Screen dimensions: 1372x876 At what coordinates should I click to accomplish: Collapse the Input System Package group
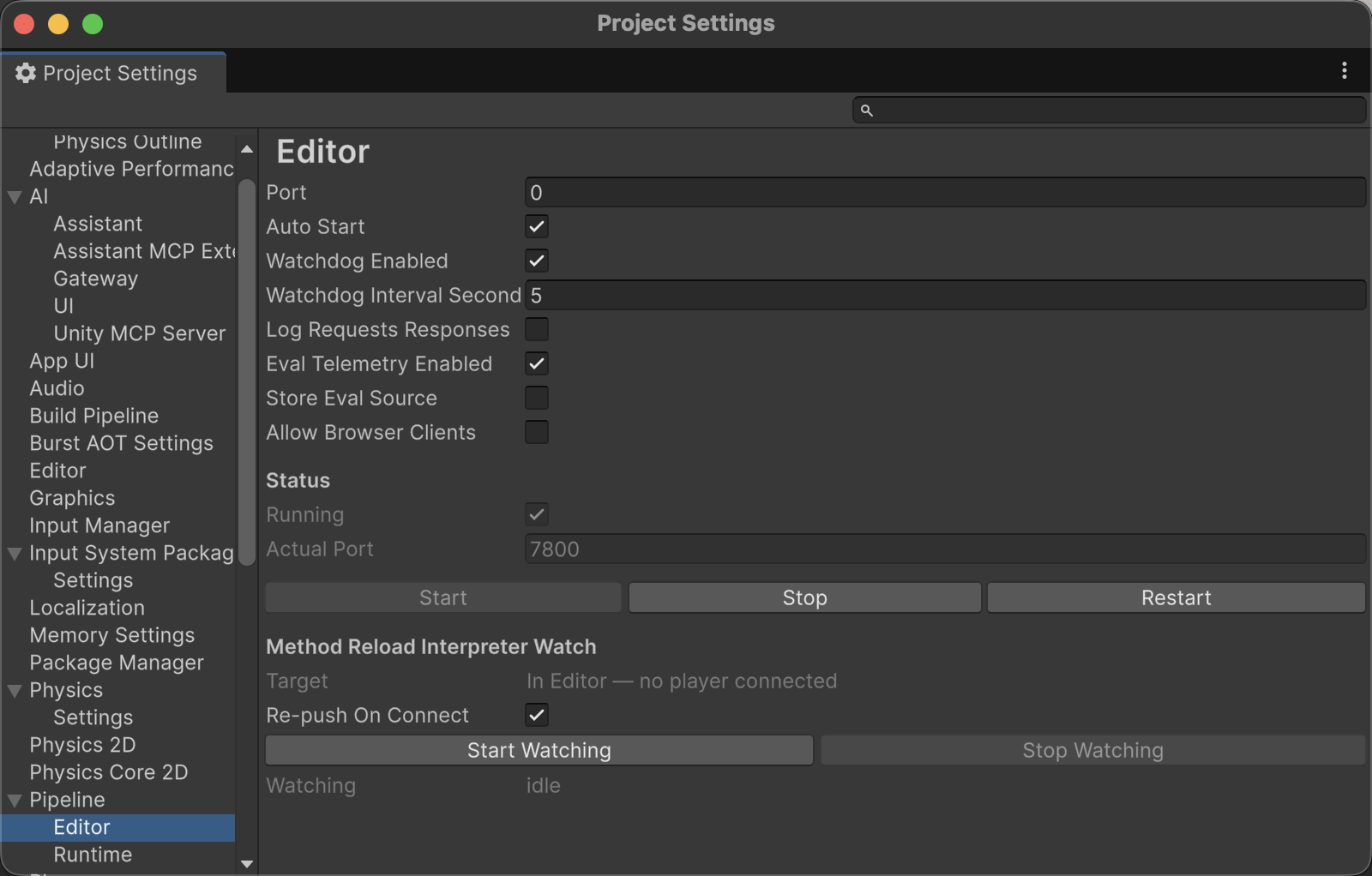click(15, 554)
